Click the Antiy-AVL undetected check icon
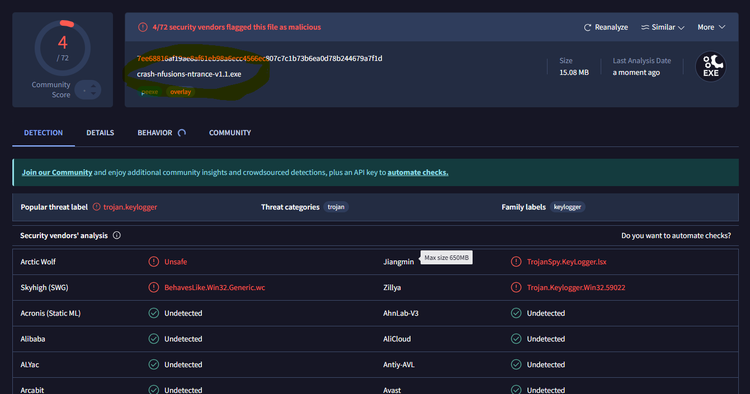Image resolution: width=750 pixels, height=394 pixels. (x=516, y=364)
